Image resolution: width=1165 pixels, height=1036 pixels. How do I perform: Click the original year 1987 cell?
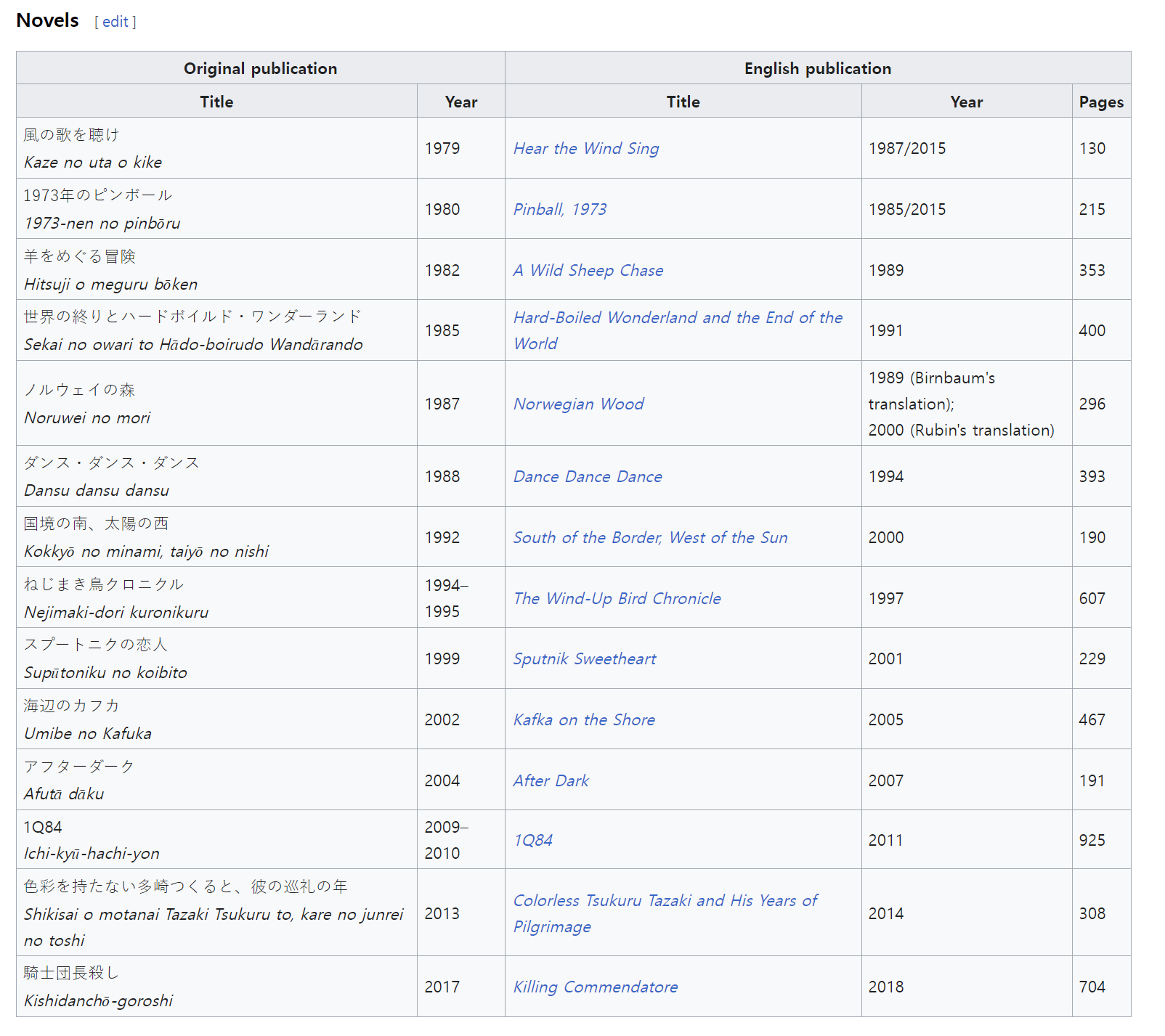click(x=461, y=404)
